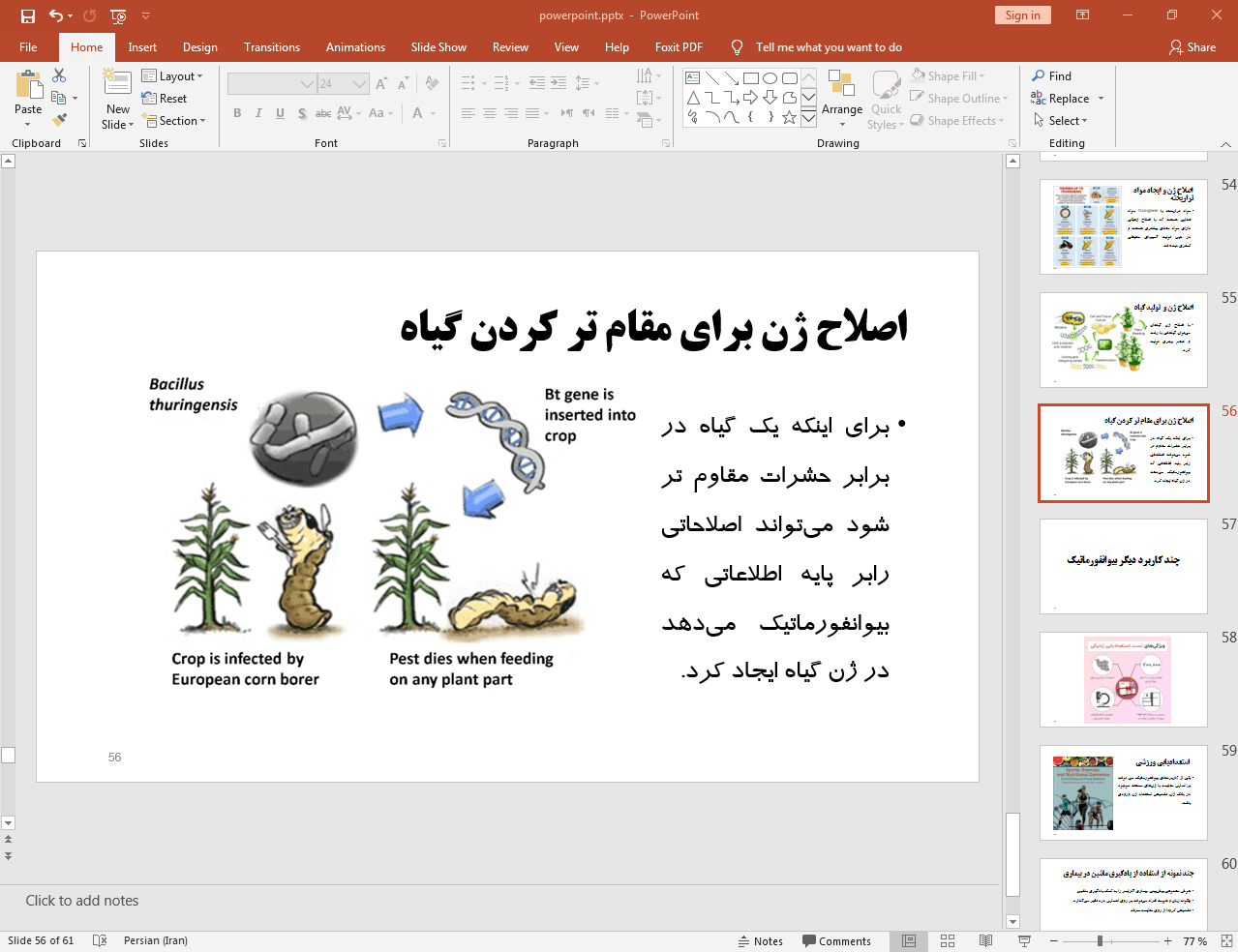
Task: Open the spell check icon in status bar
Action: (99, 940)
